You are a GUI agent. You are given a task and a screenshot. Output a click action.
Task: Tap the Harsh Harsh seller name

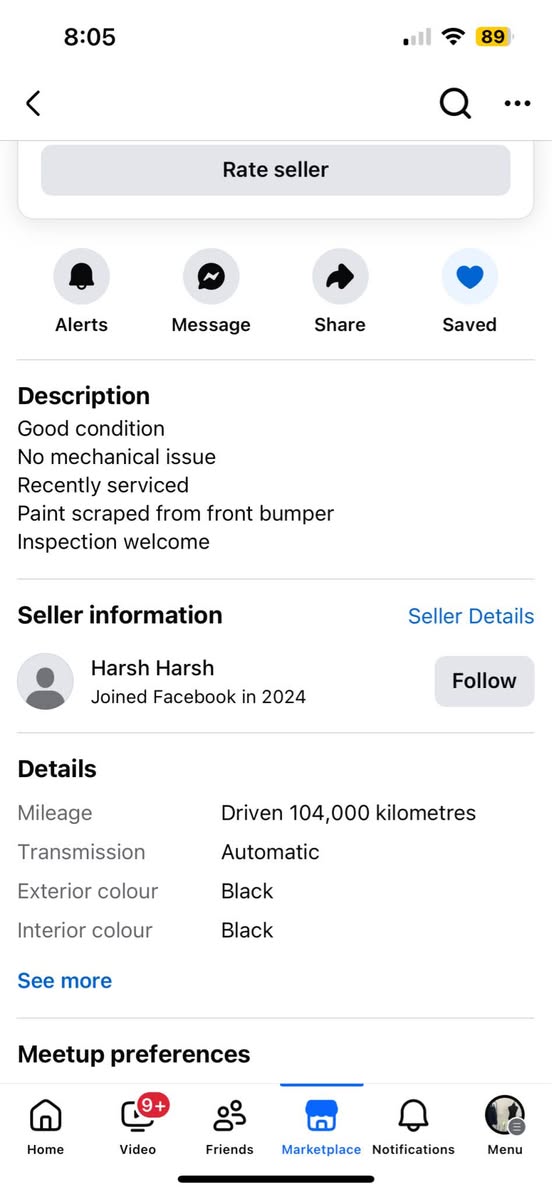[152, 668]
